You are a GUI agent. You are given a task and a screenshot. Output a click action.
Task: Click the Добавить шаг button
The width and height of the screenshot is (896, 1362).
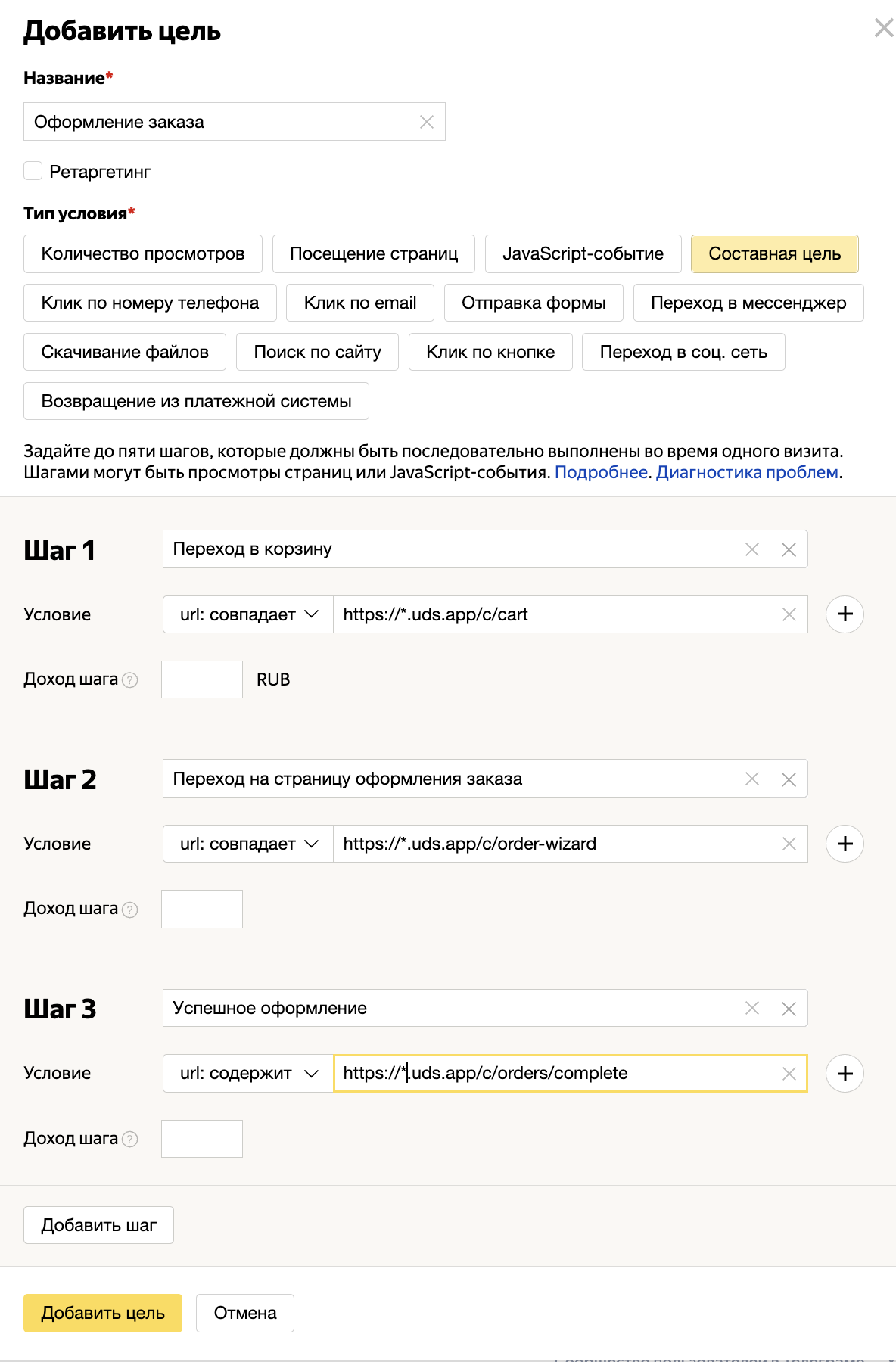(98, 1225)
